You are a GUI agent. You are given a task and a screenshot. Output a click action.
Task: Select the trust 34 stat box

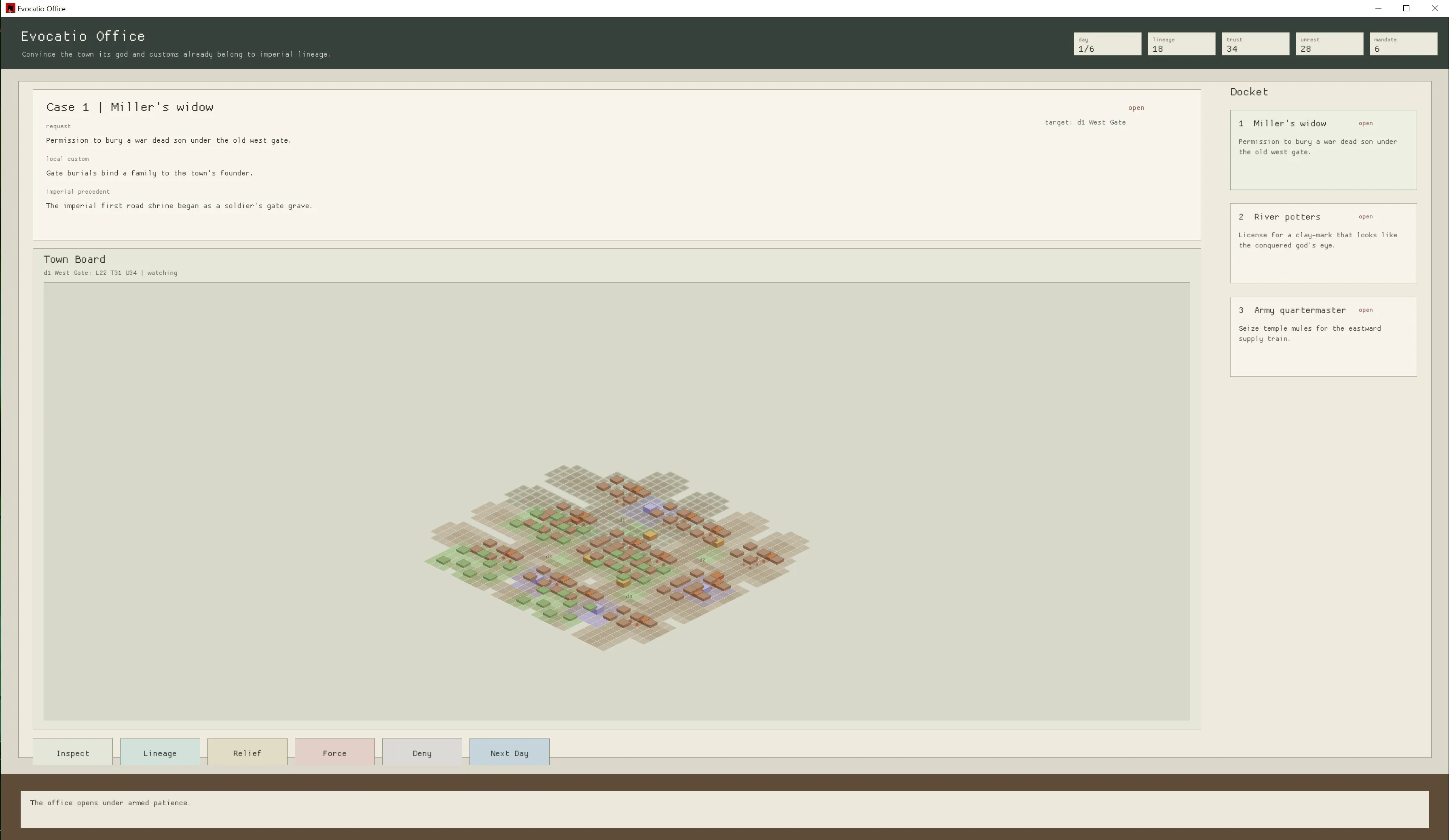1255,44
